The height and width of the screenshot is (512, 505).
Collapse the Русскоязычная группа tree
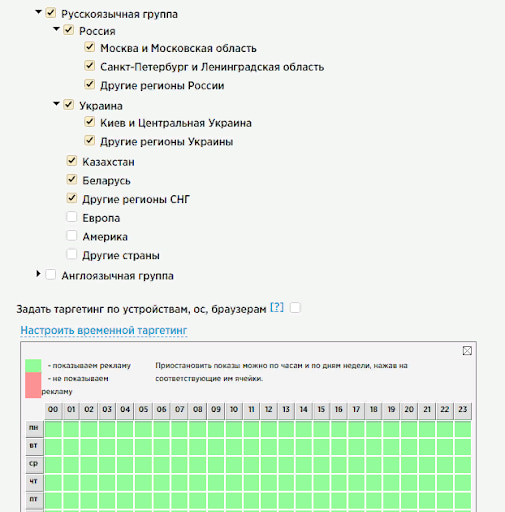tap(38, 12)
